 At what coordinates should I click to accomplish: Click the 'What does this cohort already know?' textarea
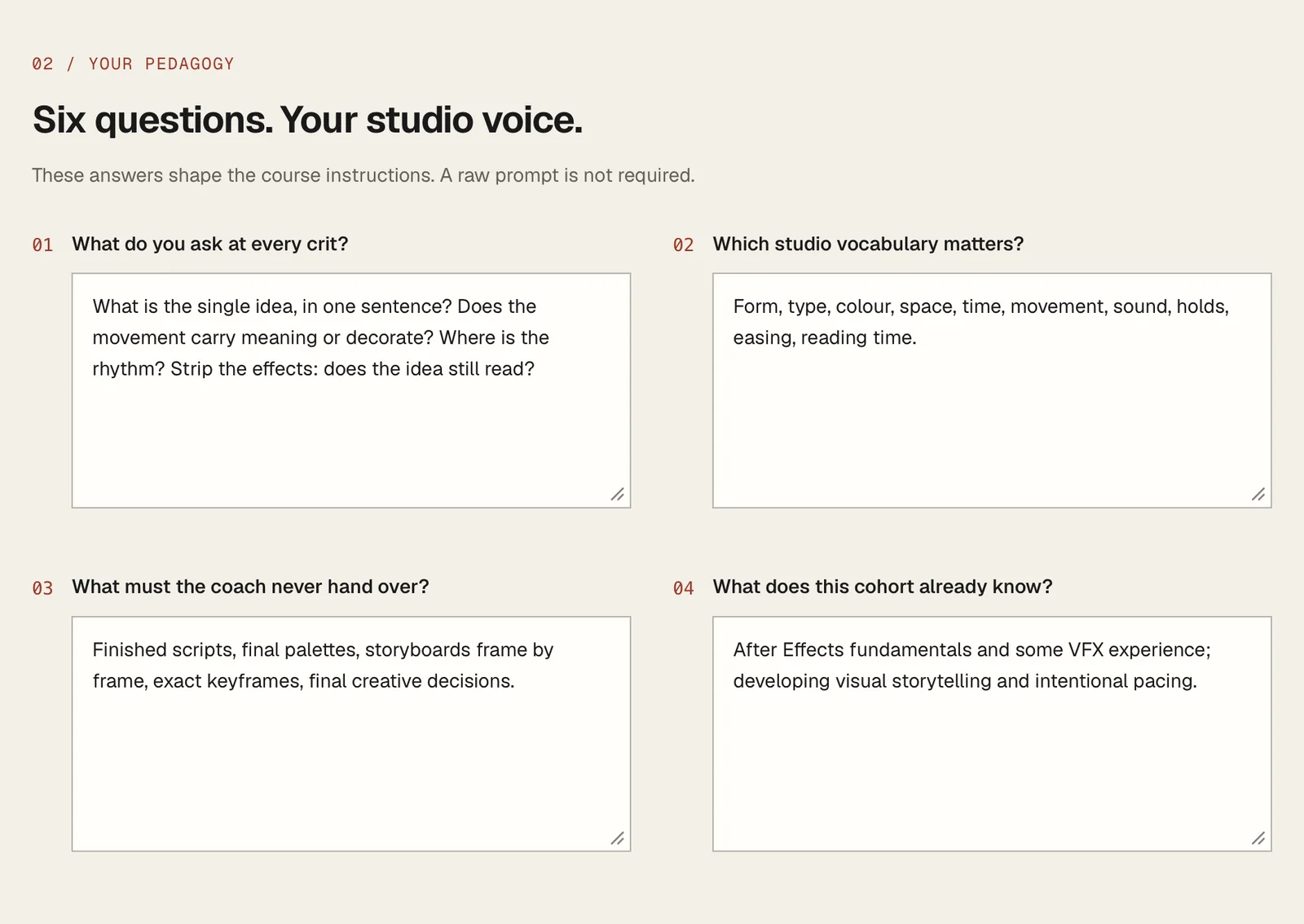pyautogui.click(x=992, y=734)
